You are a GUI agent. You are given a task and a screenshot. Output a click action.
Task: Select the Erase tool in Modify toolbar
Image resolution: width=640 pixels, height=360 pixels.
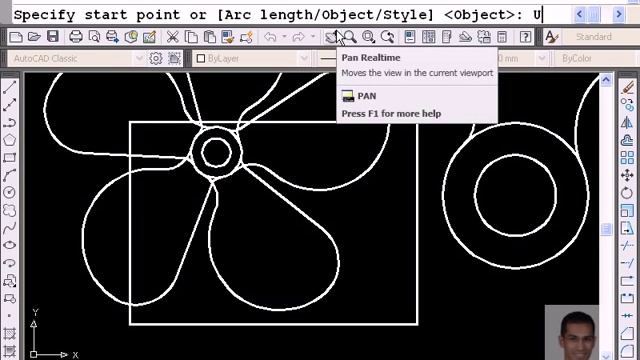(x=627, y=87)
